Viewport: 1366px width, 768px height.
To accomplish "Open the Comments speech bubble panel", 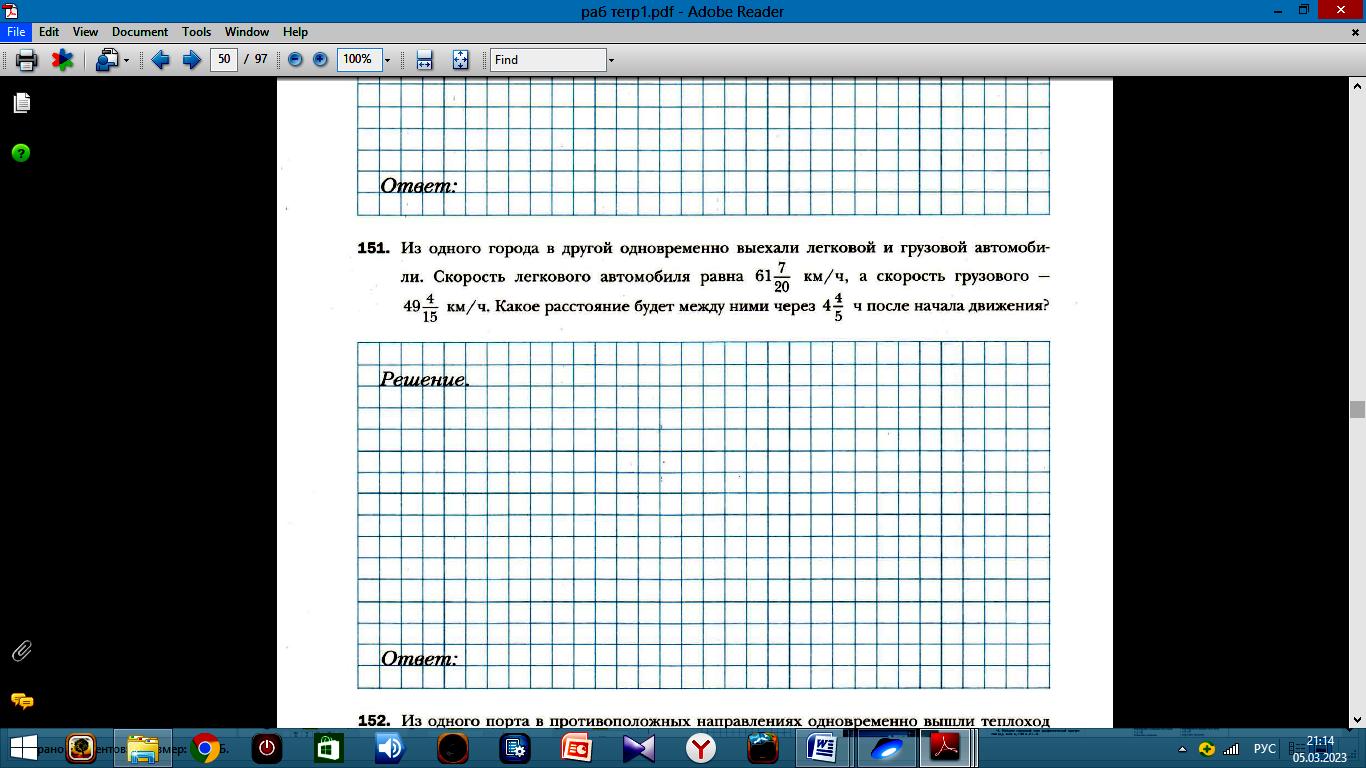I will click(x=21, y=701).
